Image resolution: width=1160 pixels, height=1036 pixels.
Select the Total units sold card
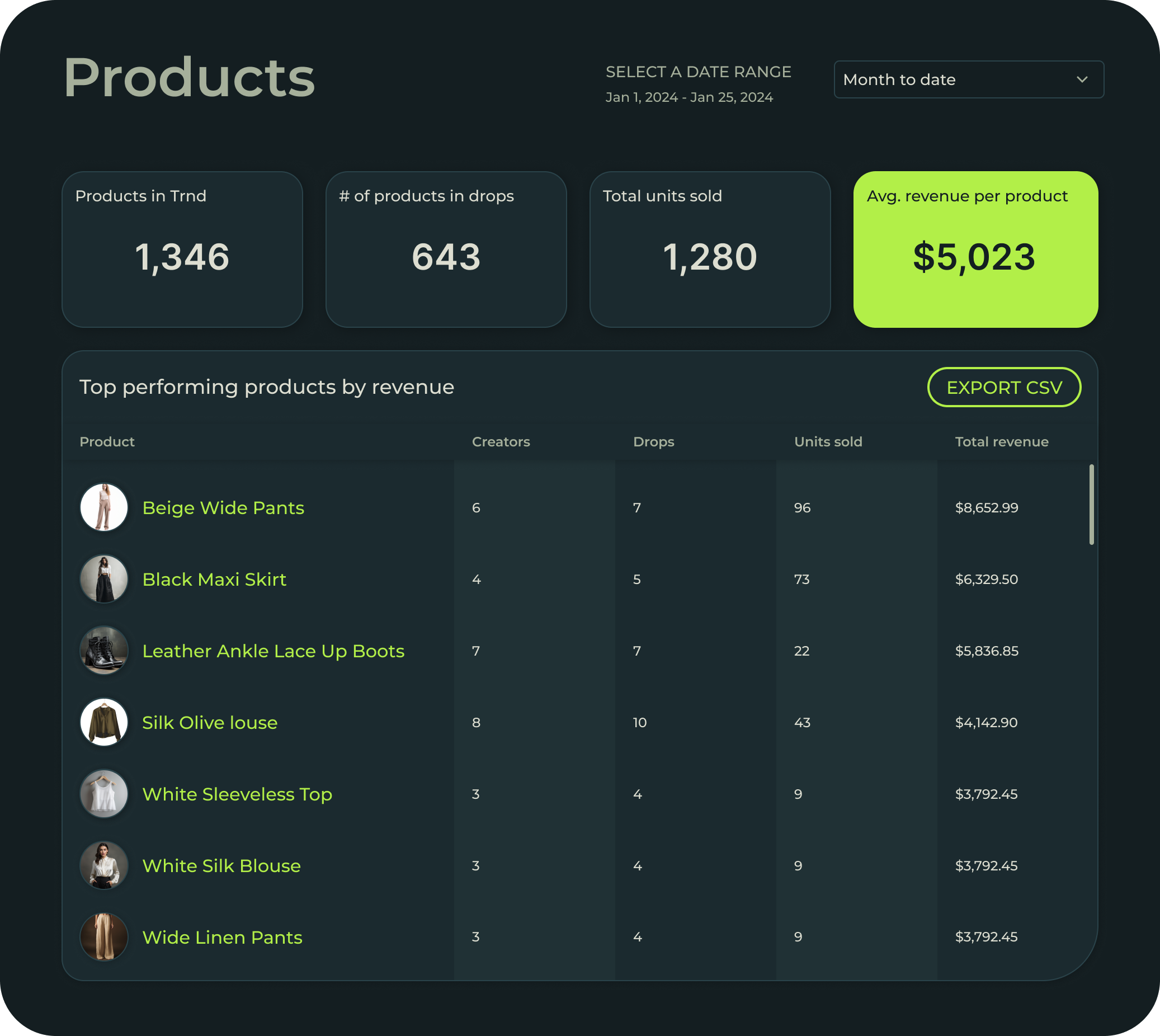(x=709, y=249)
